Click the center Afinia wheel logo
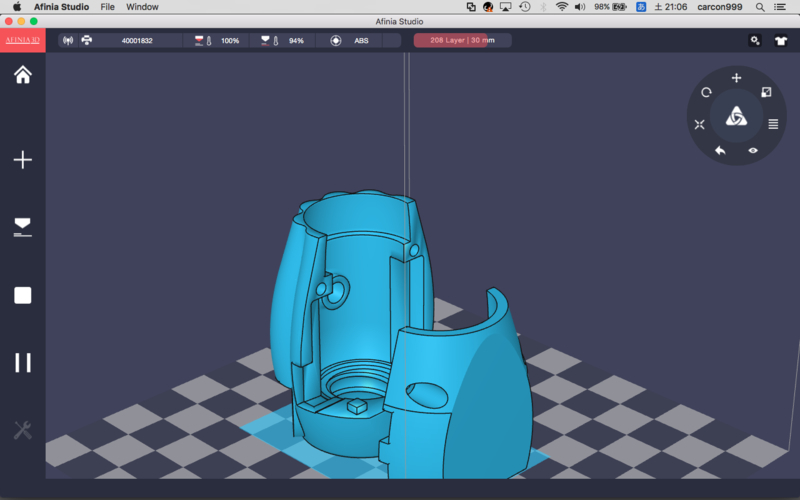 736,116
